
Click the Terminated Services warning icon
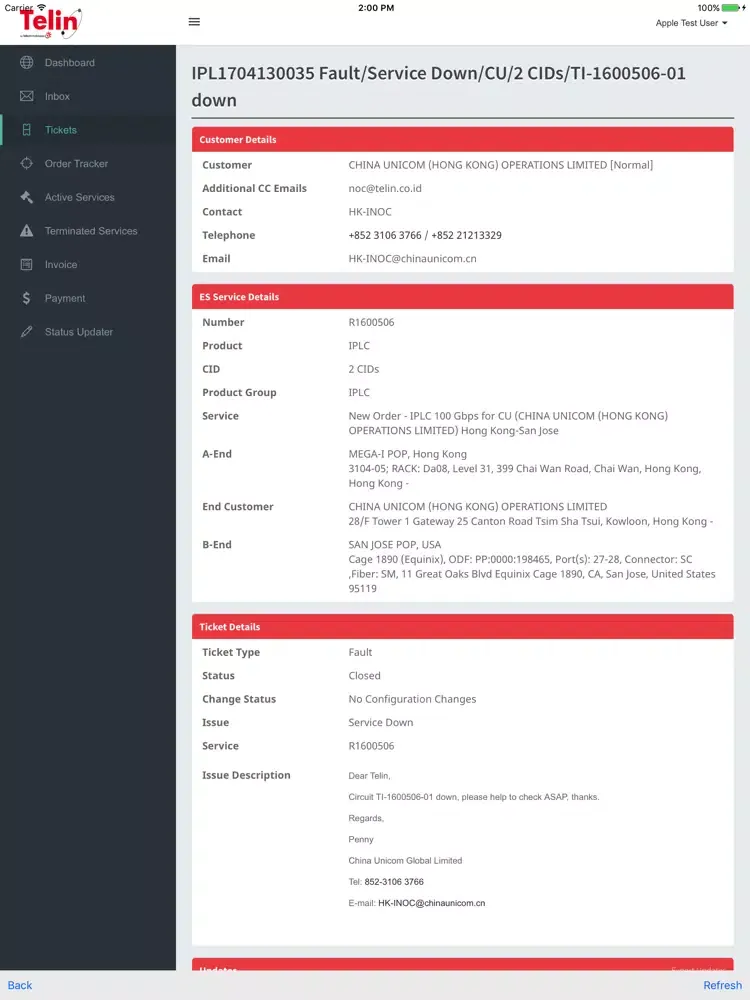26,231
